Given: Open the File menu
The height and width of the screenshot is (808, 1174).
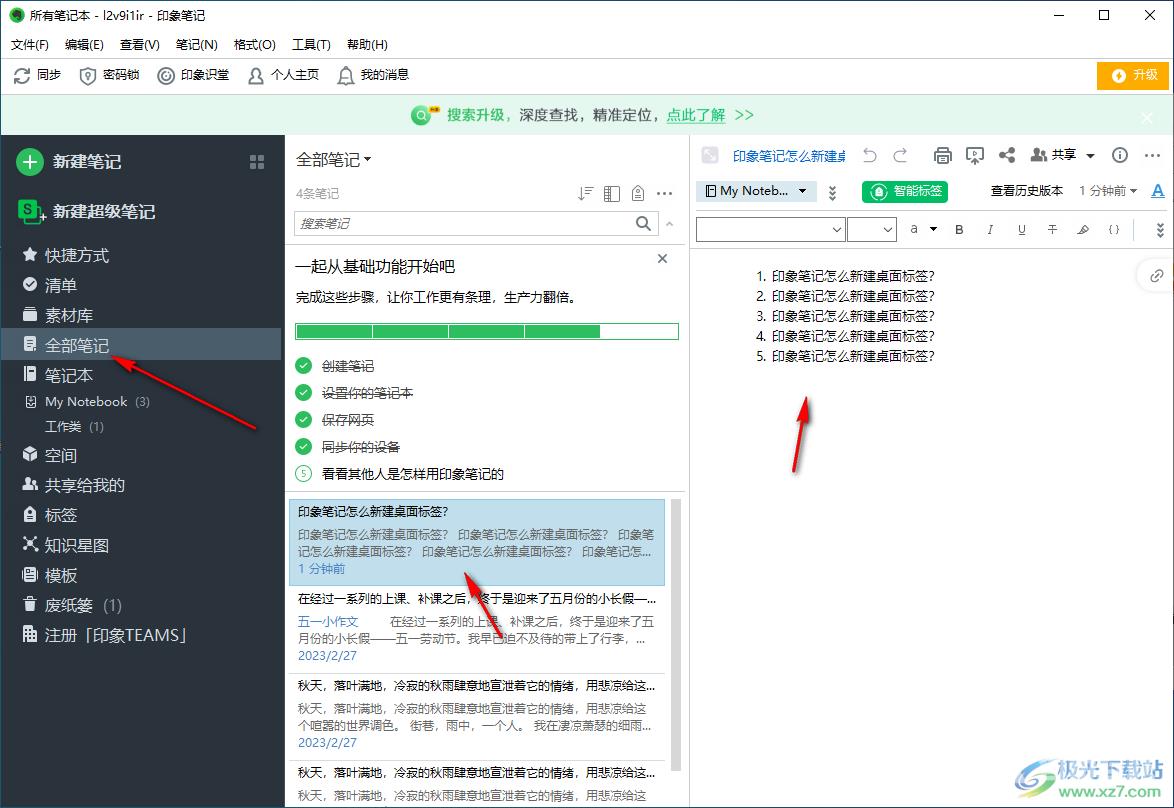Looking at the screenshot, I should [30, 44].
